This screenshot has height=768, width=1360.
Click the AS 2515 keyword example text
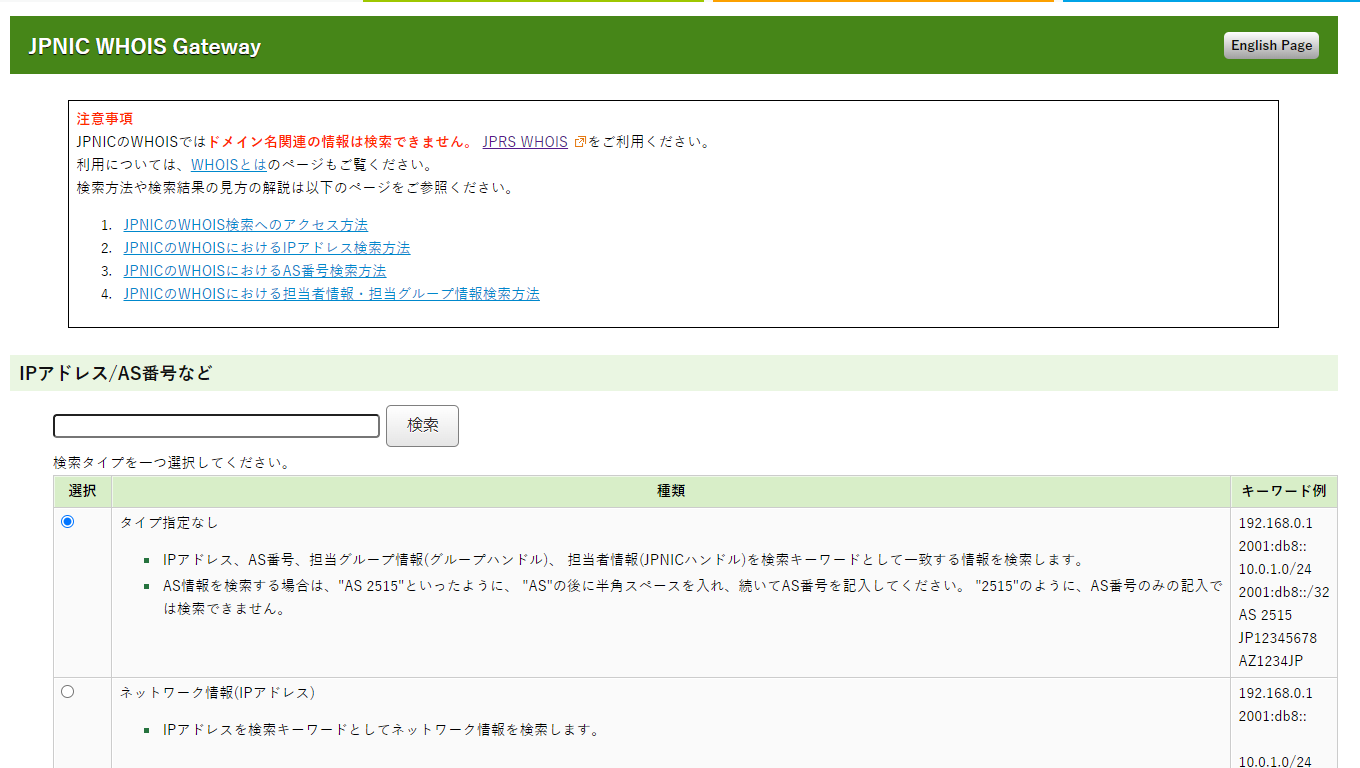[1263, 615]
